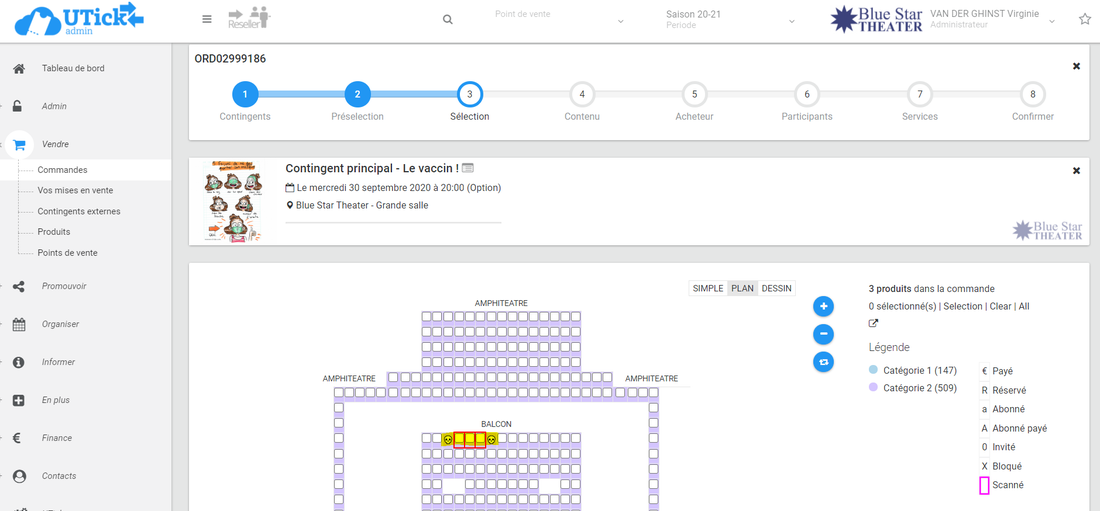Image resolution: width=1100 pixels, height=511 pixels.
Task: Zoom in on the seating plan
Action: pyautogui.click(x=823, y=306)
